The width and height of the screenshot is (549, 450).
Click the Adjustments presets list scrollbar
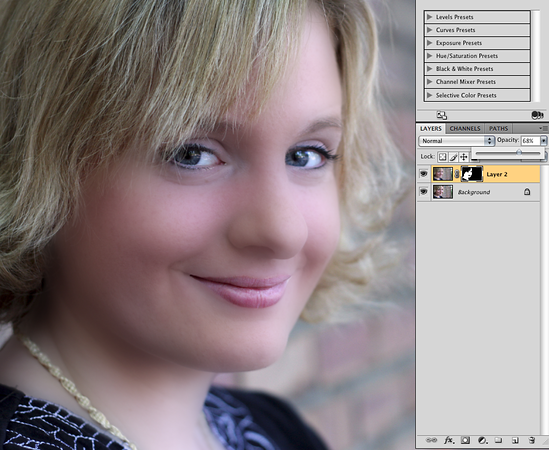(536, 56)
